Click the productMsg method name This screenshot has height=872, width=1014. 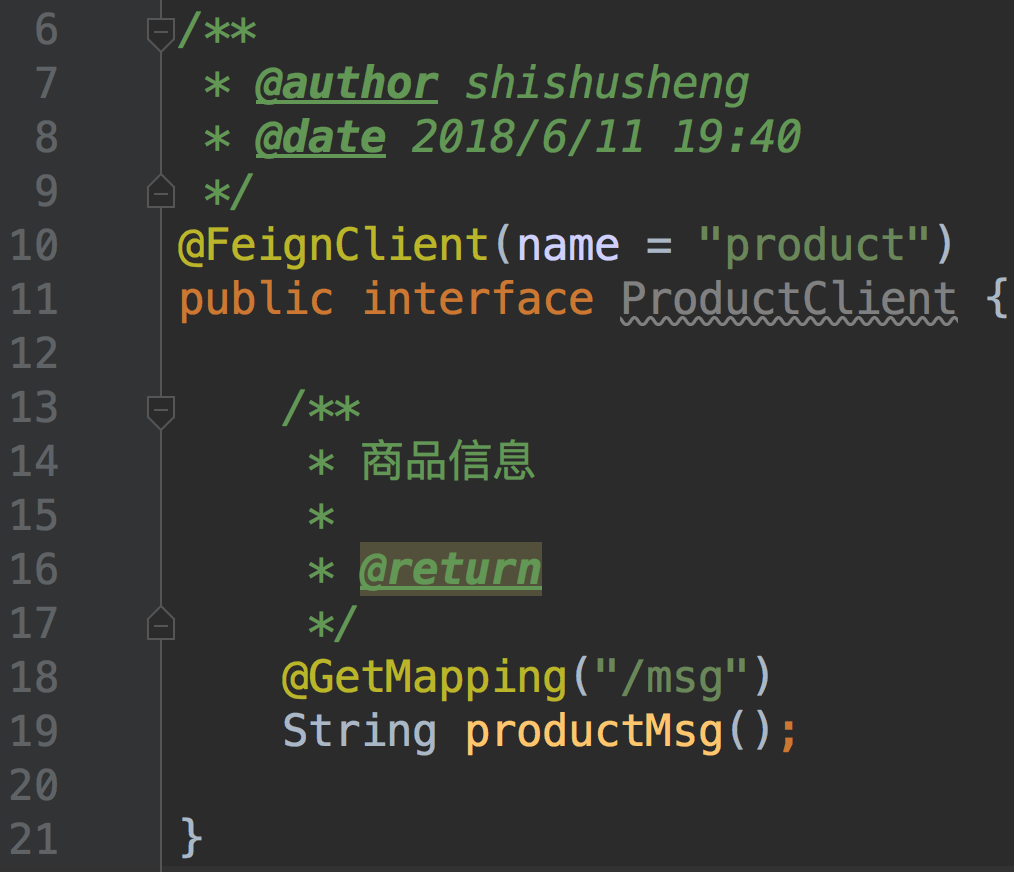click(594, 732)
